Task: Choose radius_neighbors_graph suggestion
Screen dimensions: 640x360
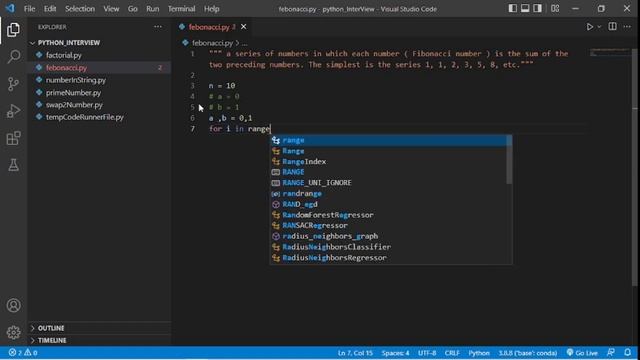Action: tap(388, 236)
